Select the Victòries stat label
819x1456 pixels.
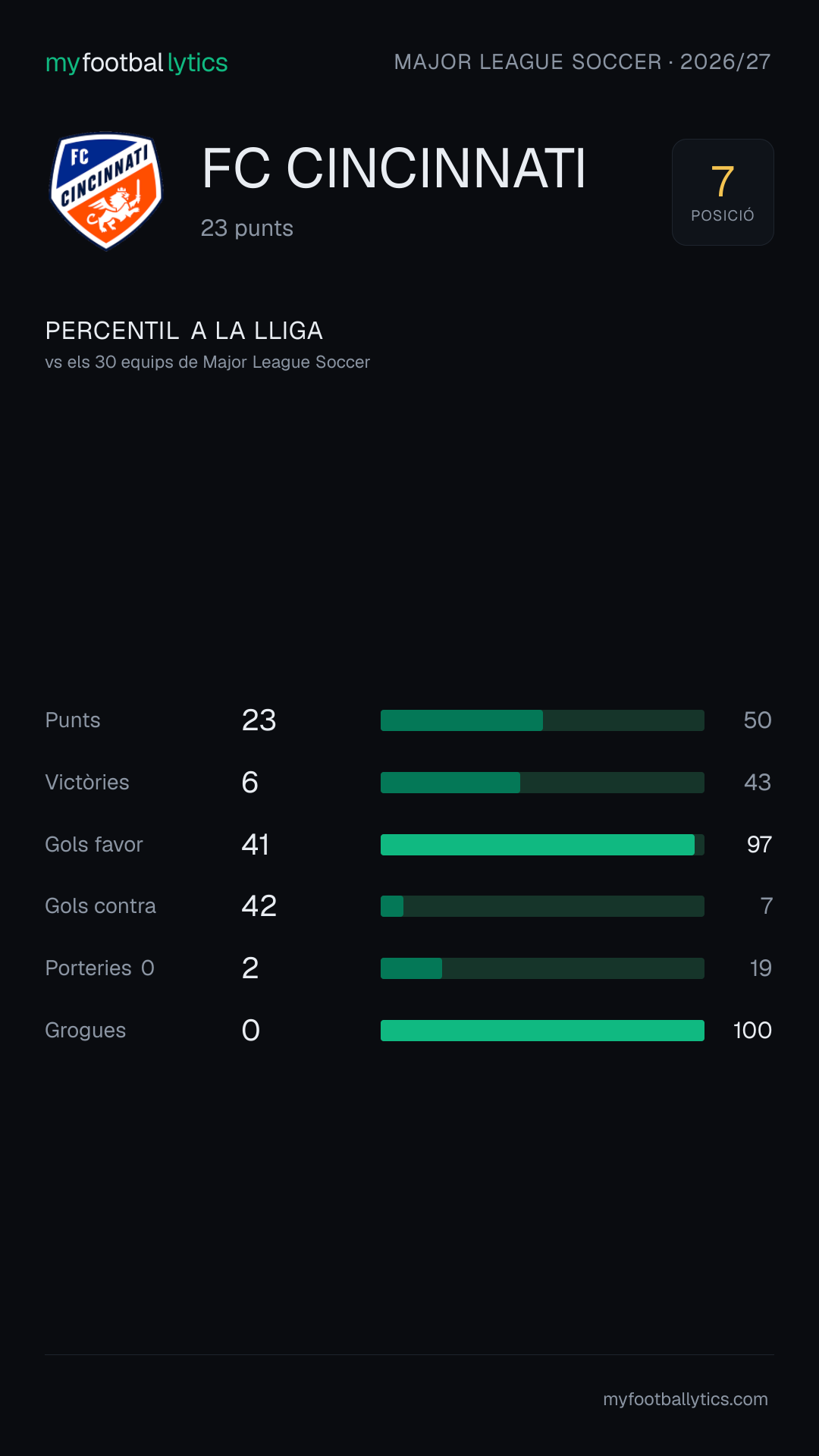click(x=87, y=783)
